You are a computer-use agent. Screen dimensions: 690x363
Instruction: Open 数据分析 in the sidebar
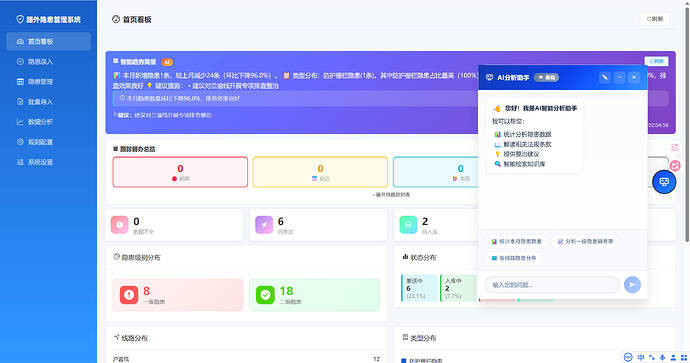tap(48, 122)
